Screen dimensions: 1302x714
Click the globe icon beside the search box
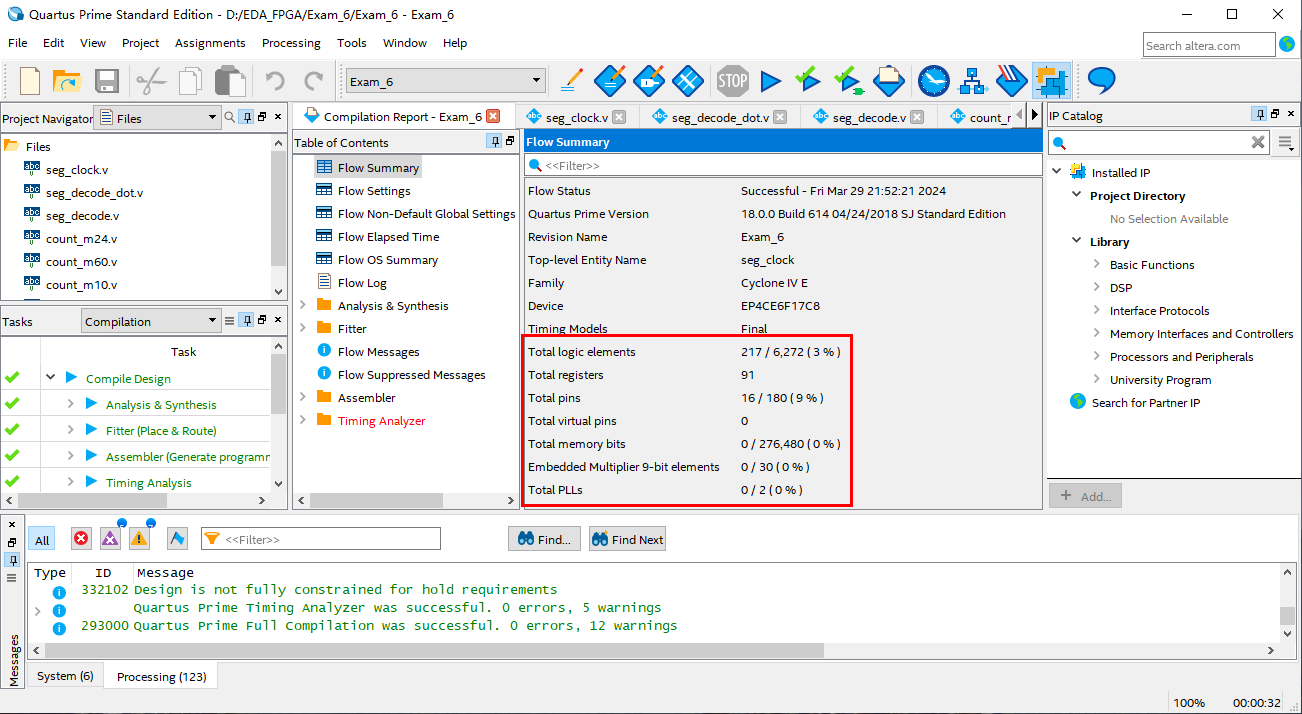click(1287, 45)
